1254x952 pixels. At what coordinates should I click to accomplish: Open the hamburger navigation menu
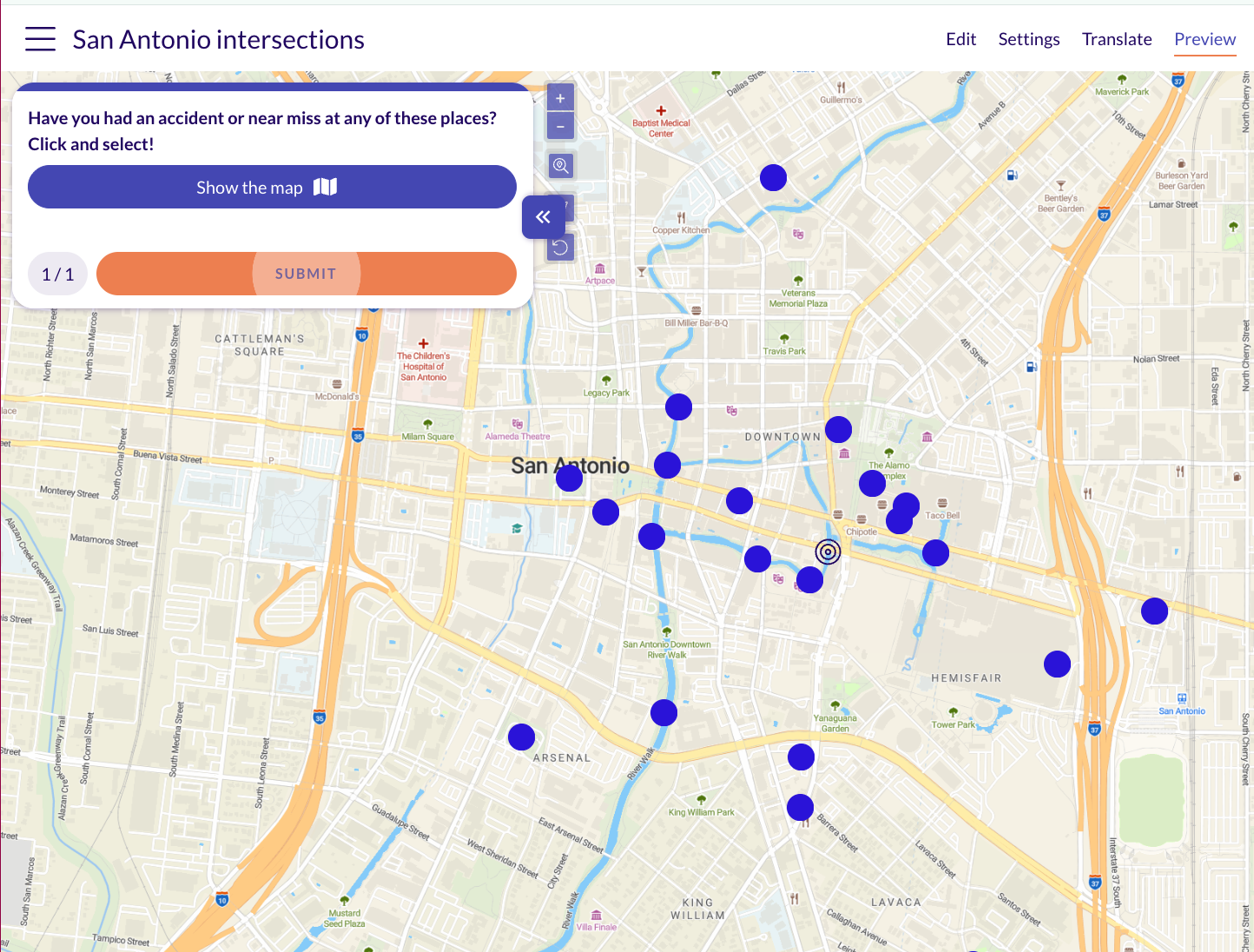(x=40, y=39)
